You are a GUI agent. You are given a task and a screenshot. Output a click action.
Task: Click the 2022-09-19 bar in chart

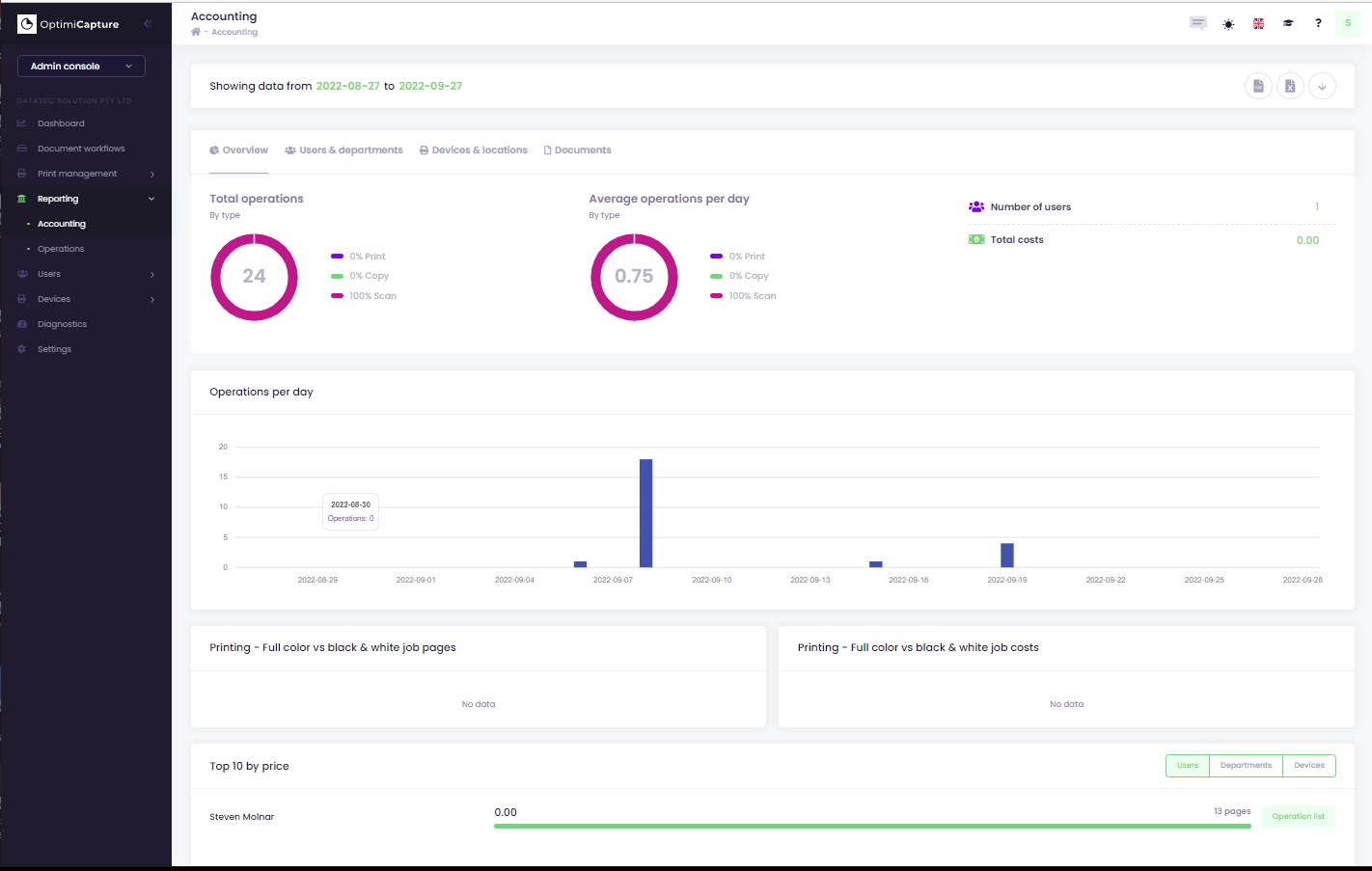click(x=1007, y=555)
